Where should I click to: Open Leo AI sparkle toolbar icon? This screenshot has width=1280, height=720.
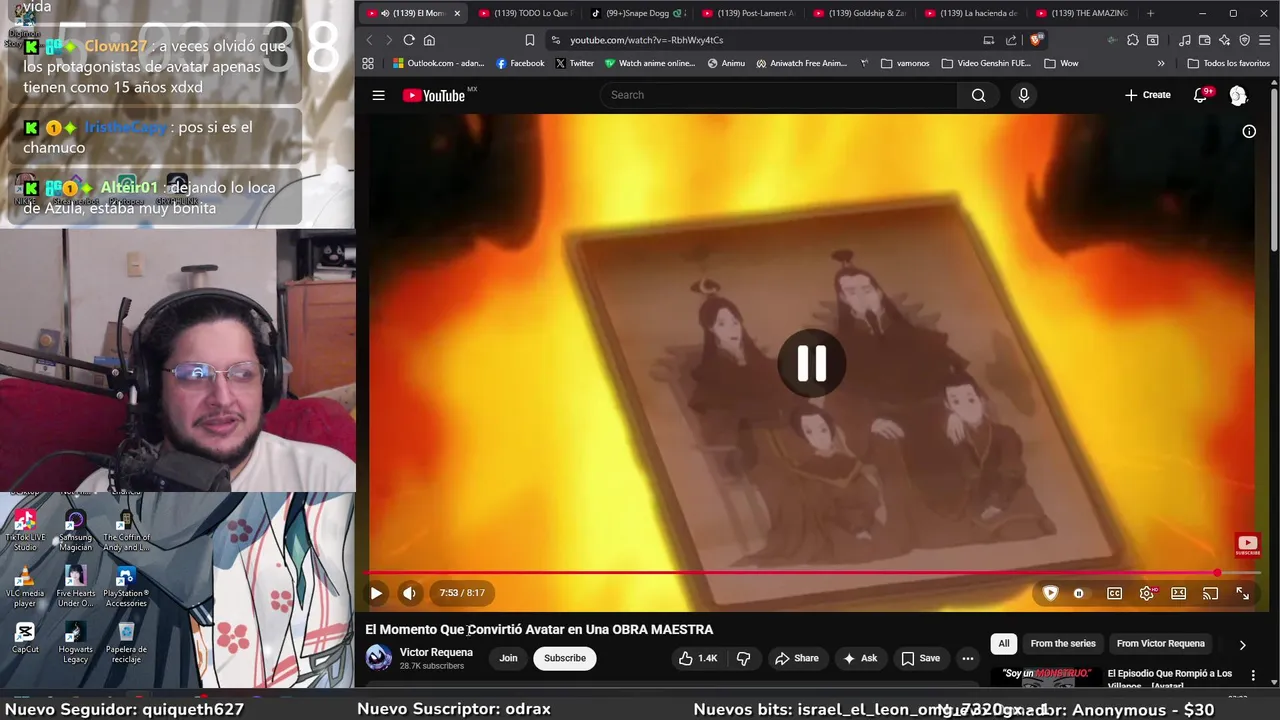[1224, 40]
